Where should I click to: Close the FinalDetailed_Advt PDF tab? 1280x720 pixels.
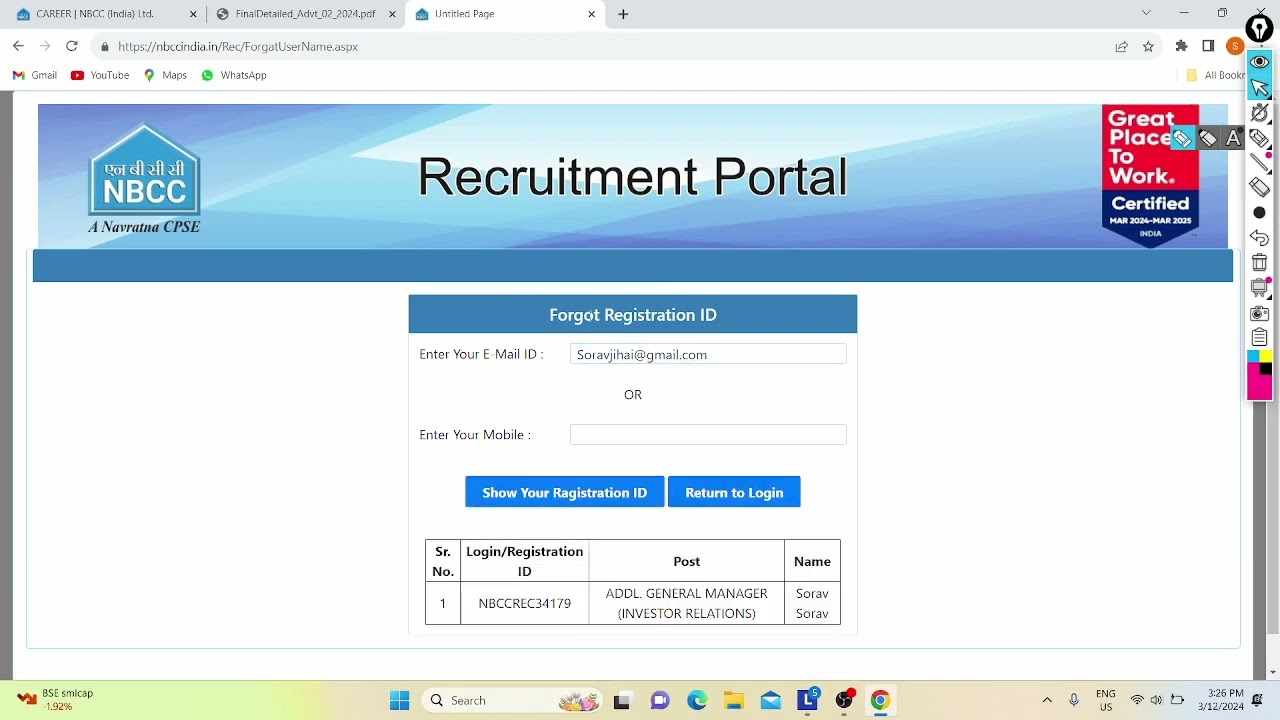(393, 14)
